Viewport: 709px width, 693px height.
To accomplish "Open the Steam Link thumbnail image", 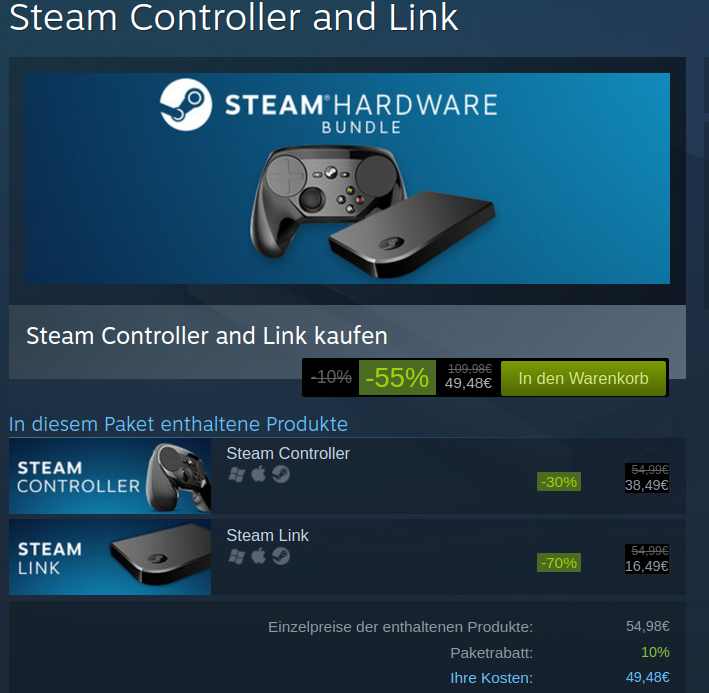I will pos(110,557).
